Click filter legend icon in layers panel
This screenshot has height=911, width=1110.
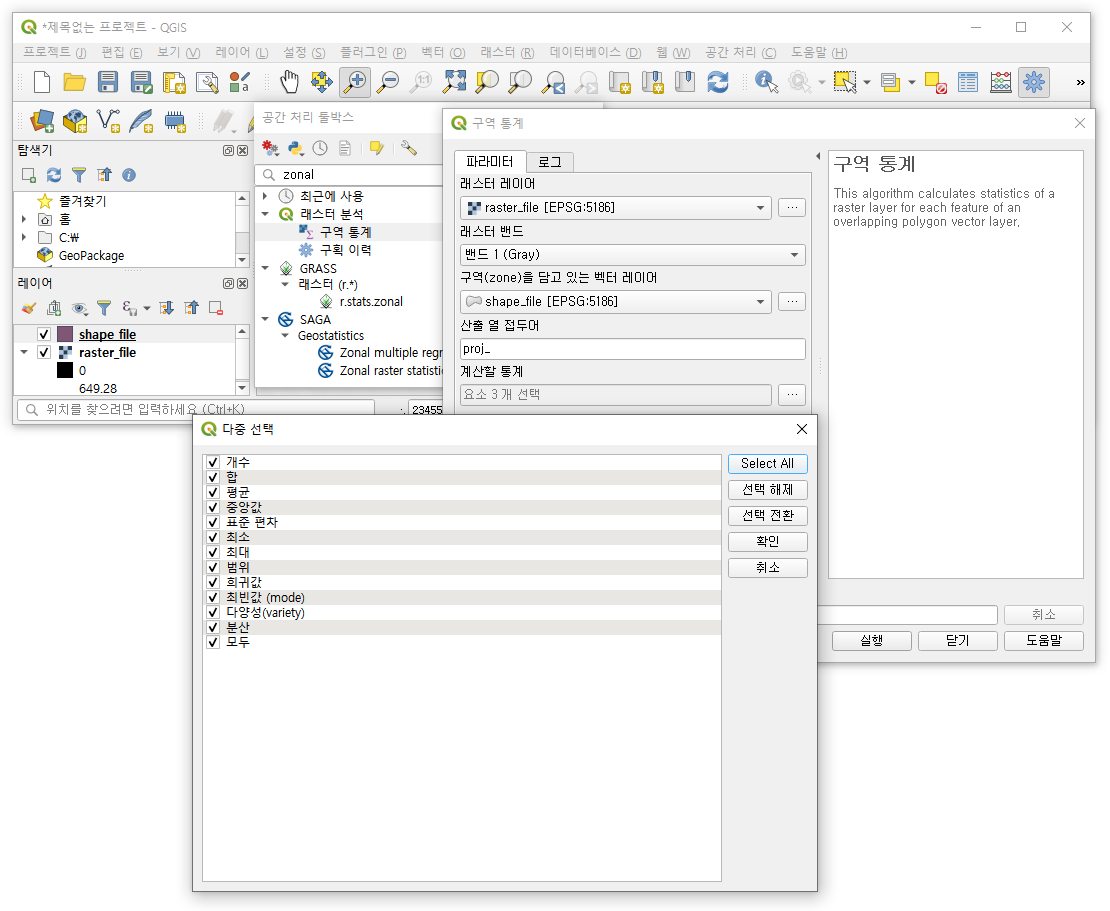pos(104,308)
